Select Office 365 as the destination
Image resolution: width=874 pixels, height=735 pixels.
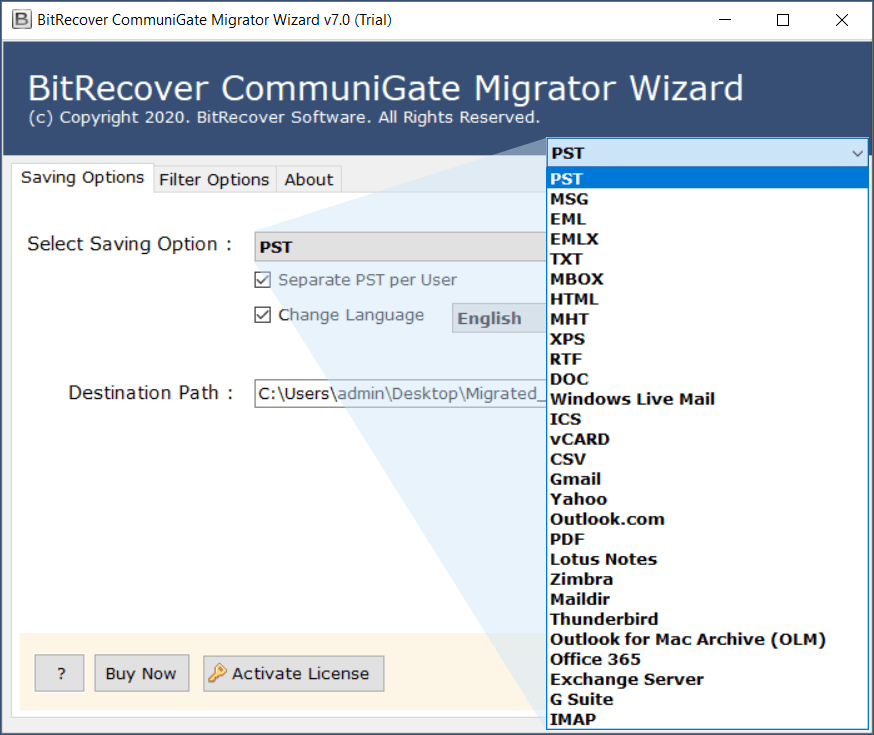click(x=707, y=660)
